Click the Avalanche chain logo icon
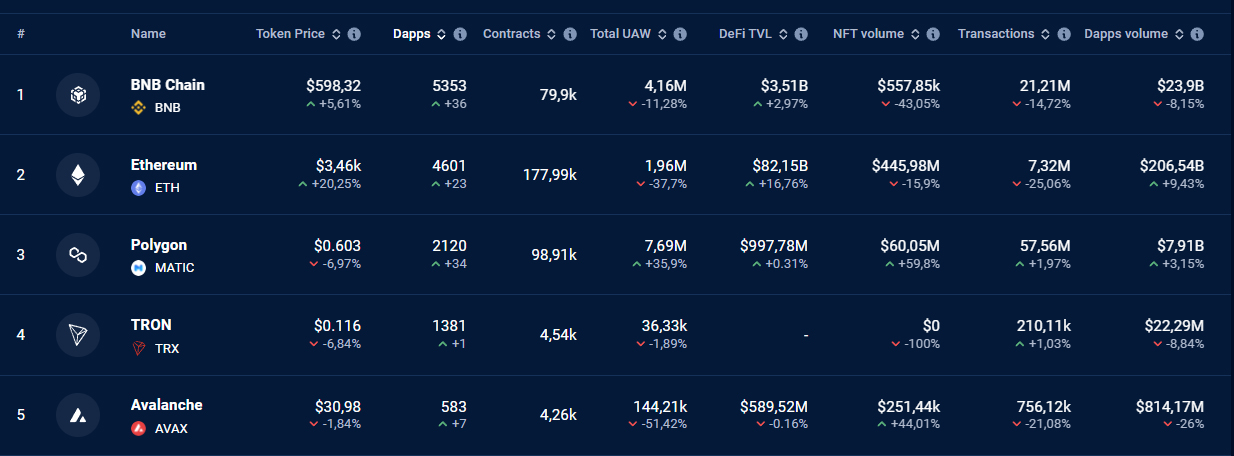 [78, 415]
